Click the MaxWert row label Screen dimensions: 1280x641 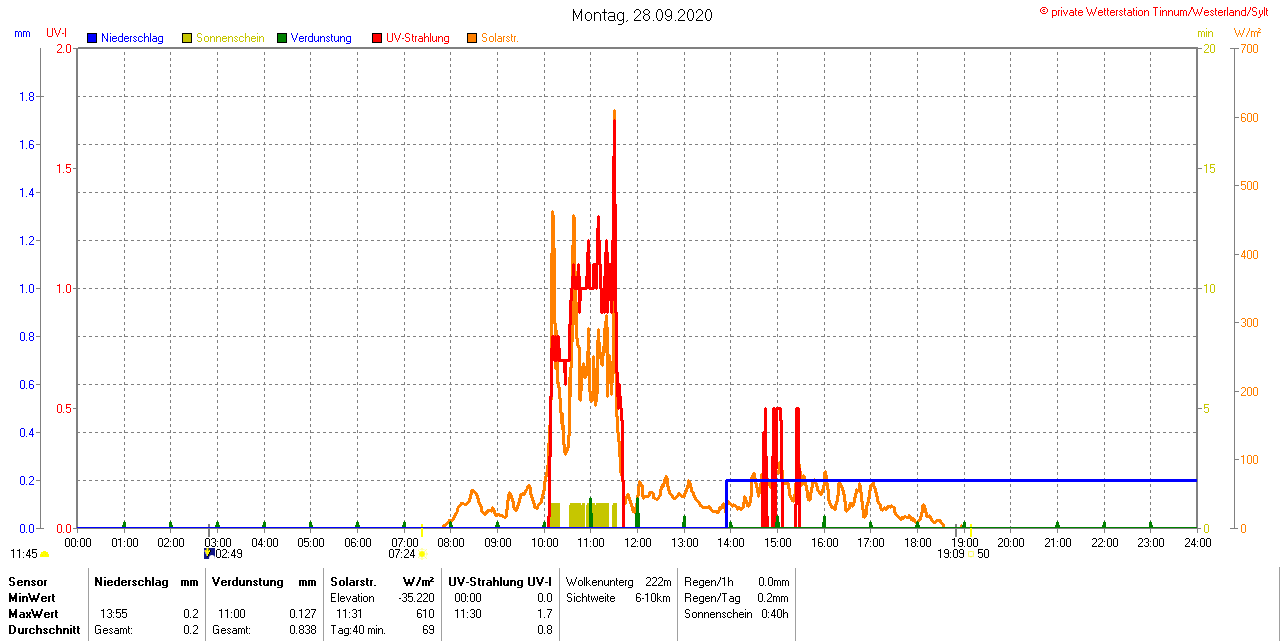tap(34, 613)
